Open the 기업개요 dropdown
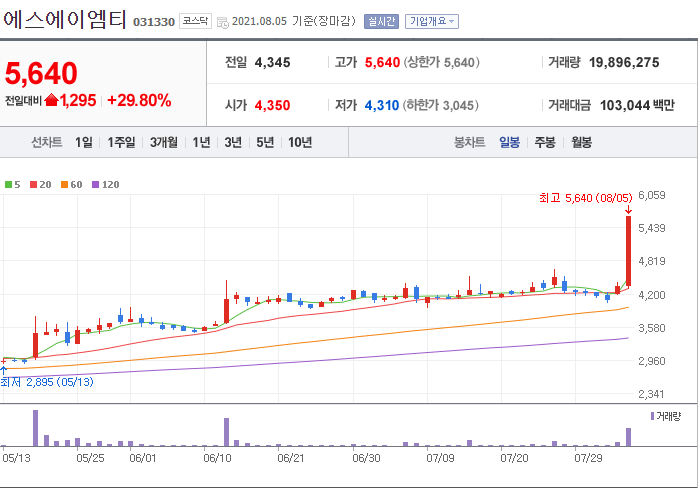The image size is (698, 488). (432, 21)
